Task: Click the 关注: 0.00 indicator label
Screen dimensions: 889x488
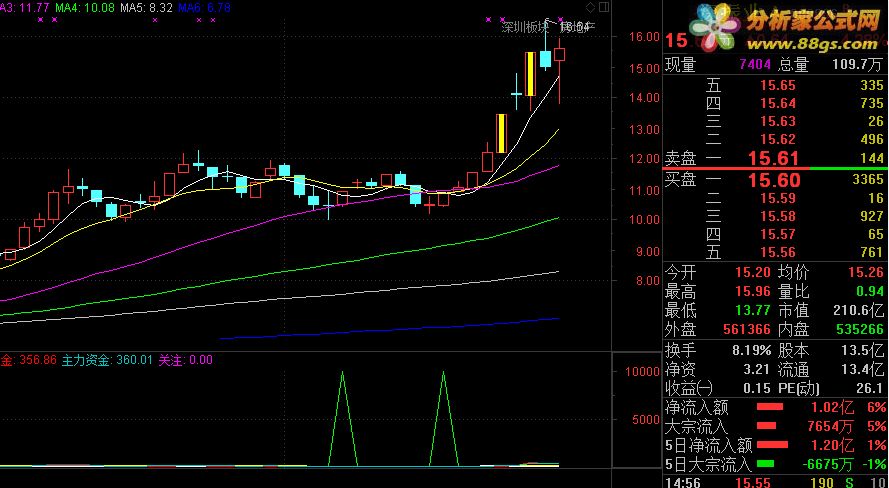Action: (185, 360)
